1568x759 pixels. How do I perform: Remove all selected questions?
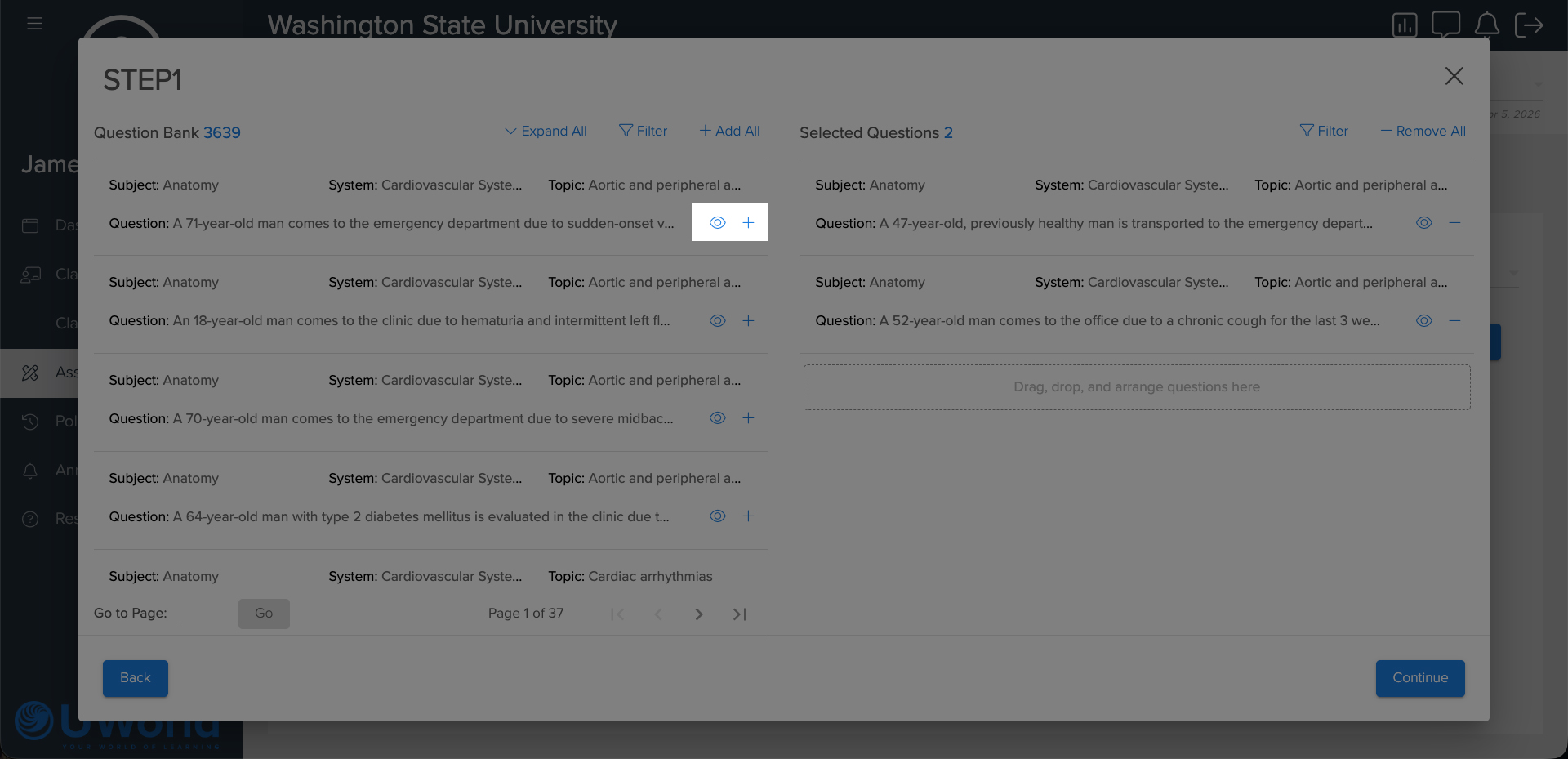(x=1423, y=132)
